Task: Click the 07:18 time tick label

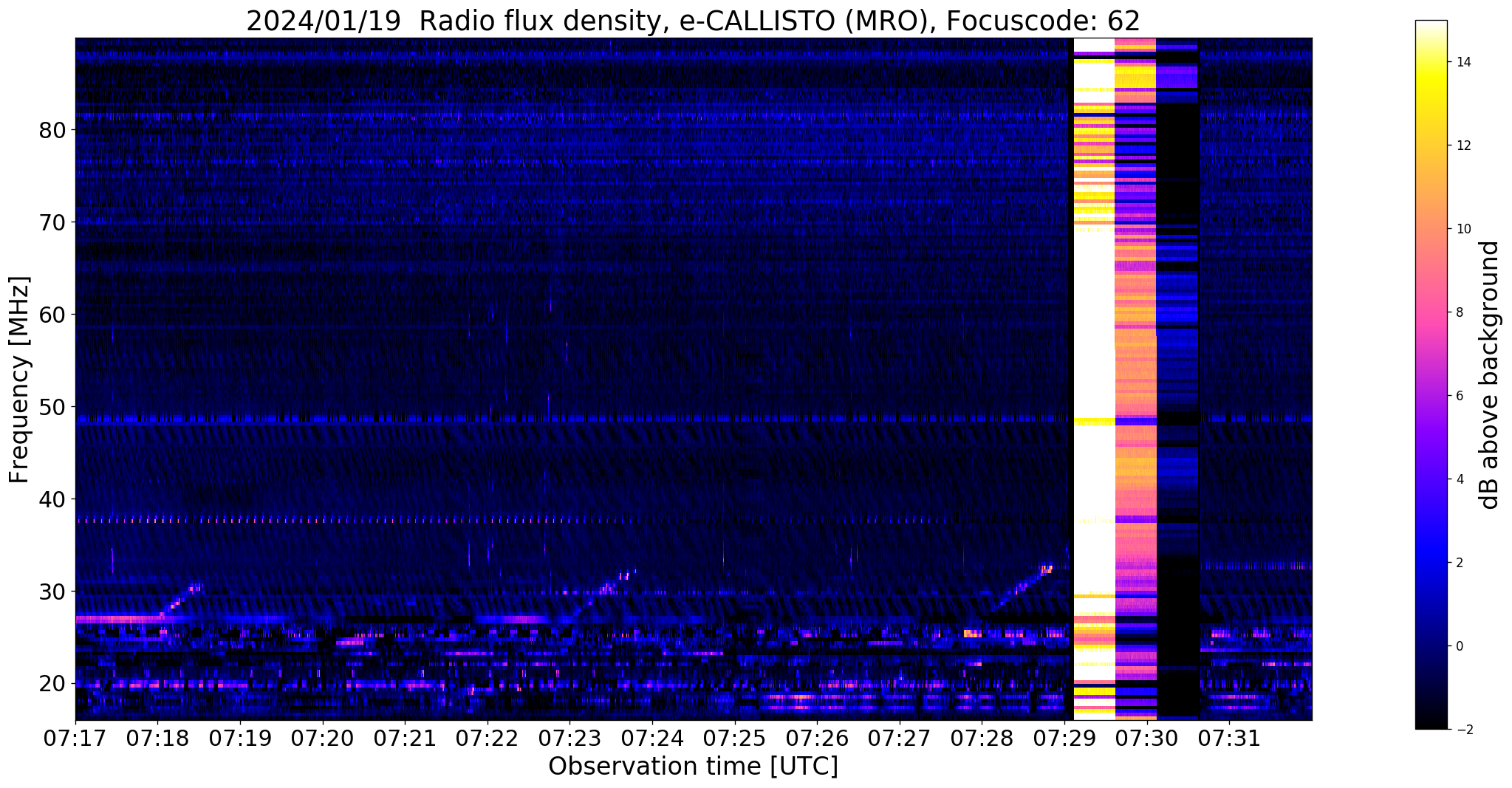Action: (157, 738)
